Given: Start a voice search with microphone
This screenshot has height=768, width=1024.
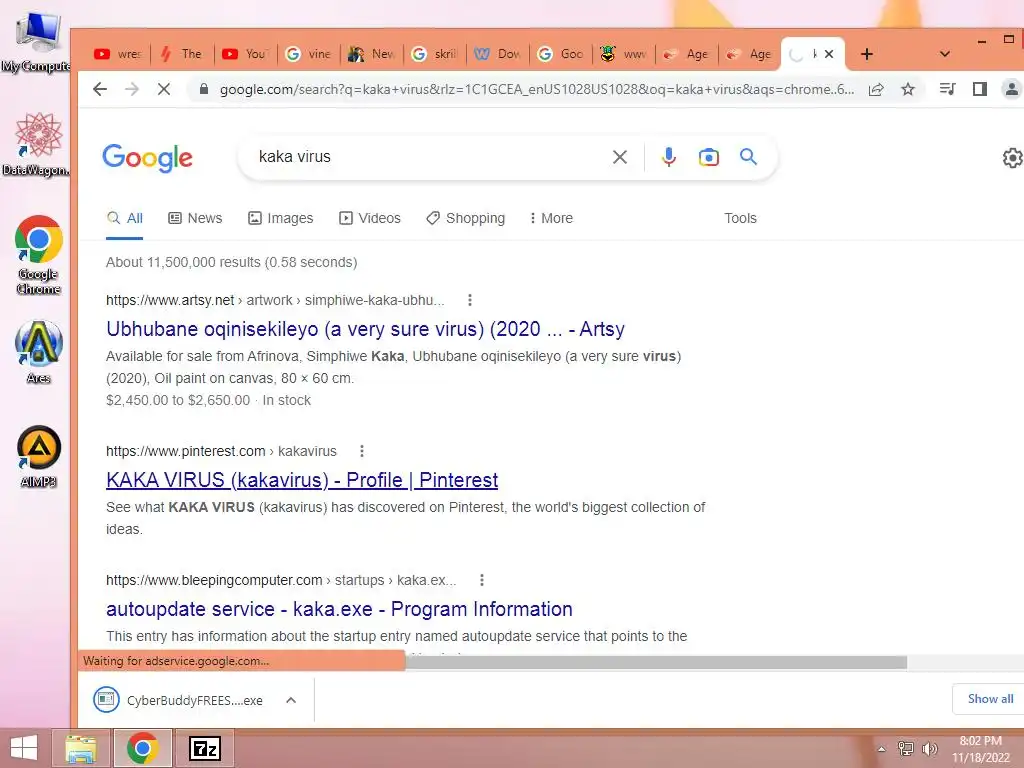Looking at the screenshot, I should (x=668, y=157).
